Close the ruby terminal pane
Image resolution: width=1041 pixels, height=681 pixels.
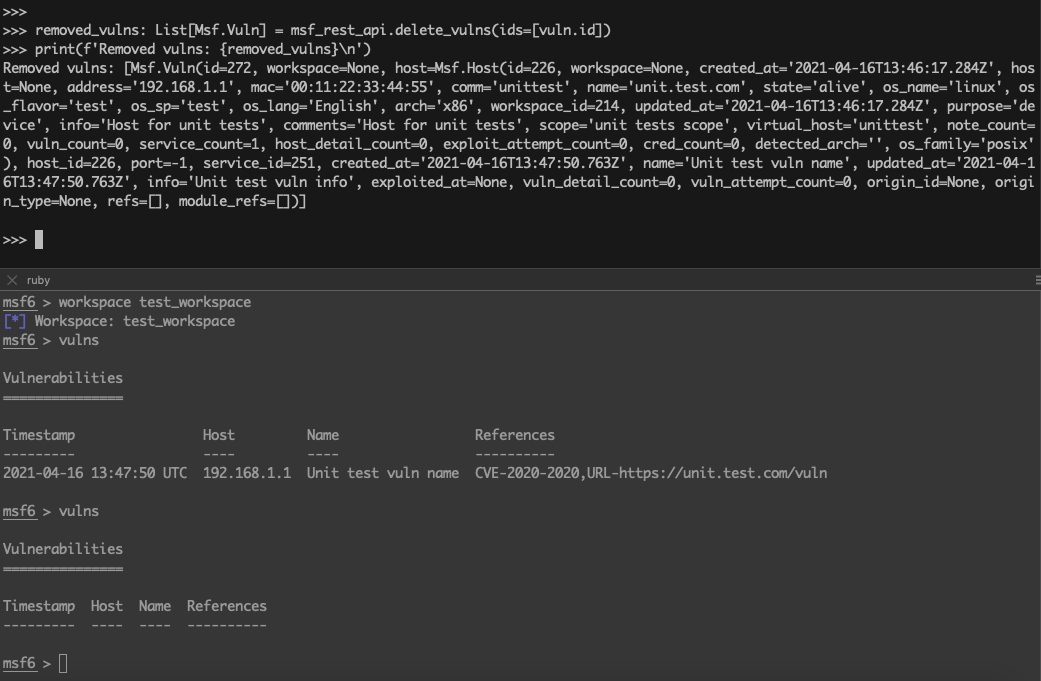click(x=12, y=280)
